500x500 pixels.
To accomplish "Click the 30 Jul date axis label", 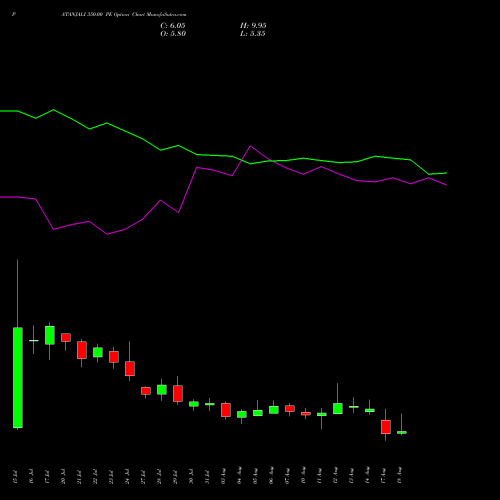I will coord(192,476).
